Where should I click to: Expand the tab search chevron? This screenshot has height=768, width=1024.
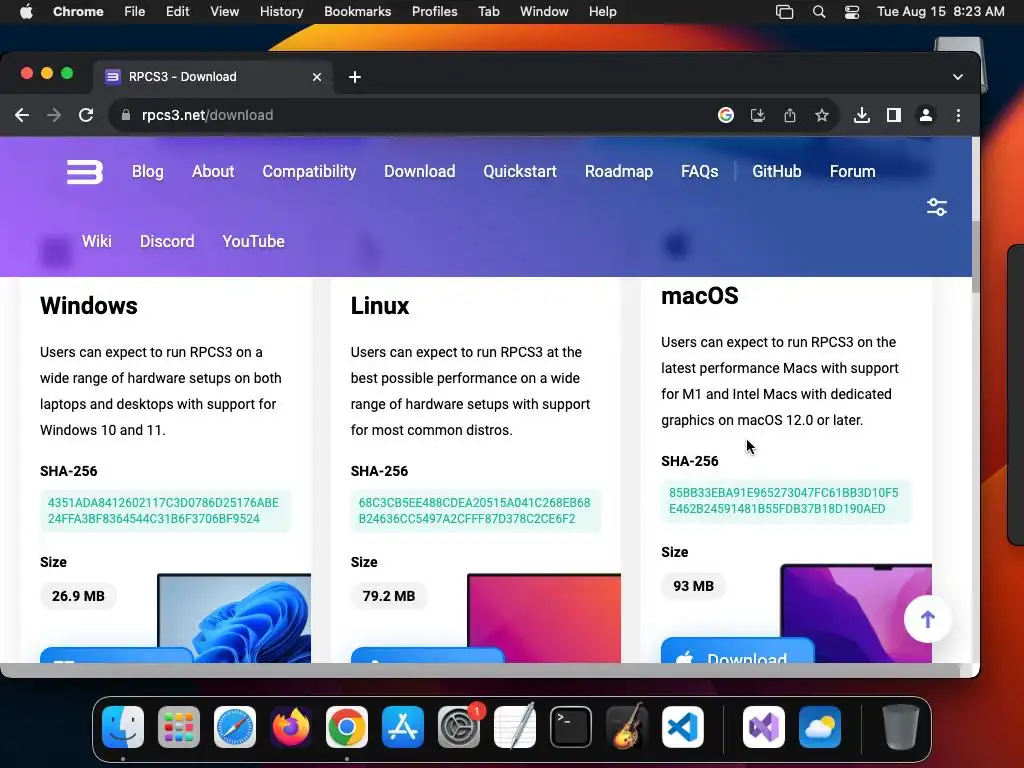[x=957, y=77]
